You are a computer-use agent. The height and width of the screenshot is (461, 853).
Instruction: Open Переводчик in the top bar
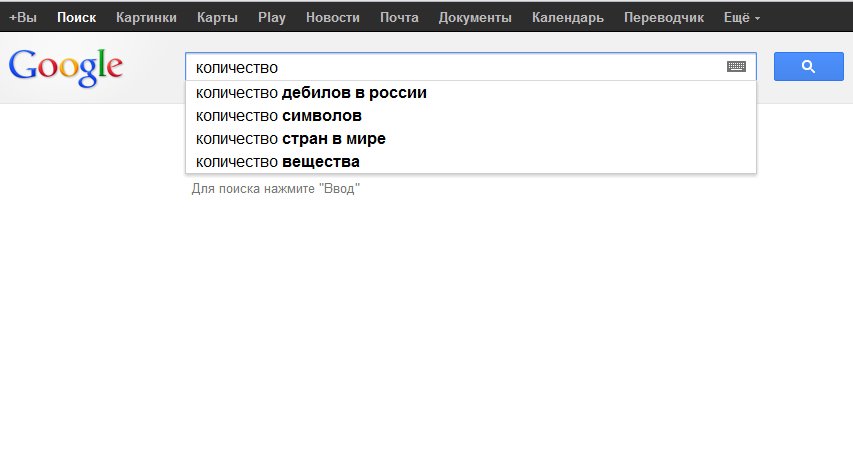point(664,17)
